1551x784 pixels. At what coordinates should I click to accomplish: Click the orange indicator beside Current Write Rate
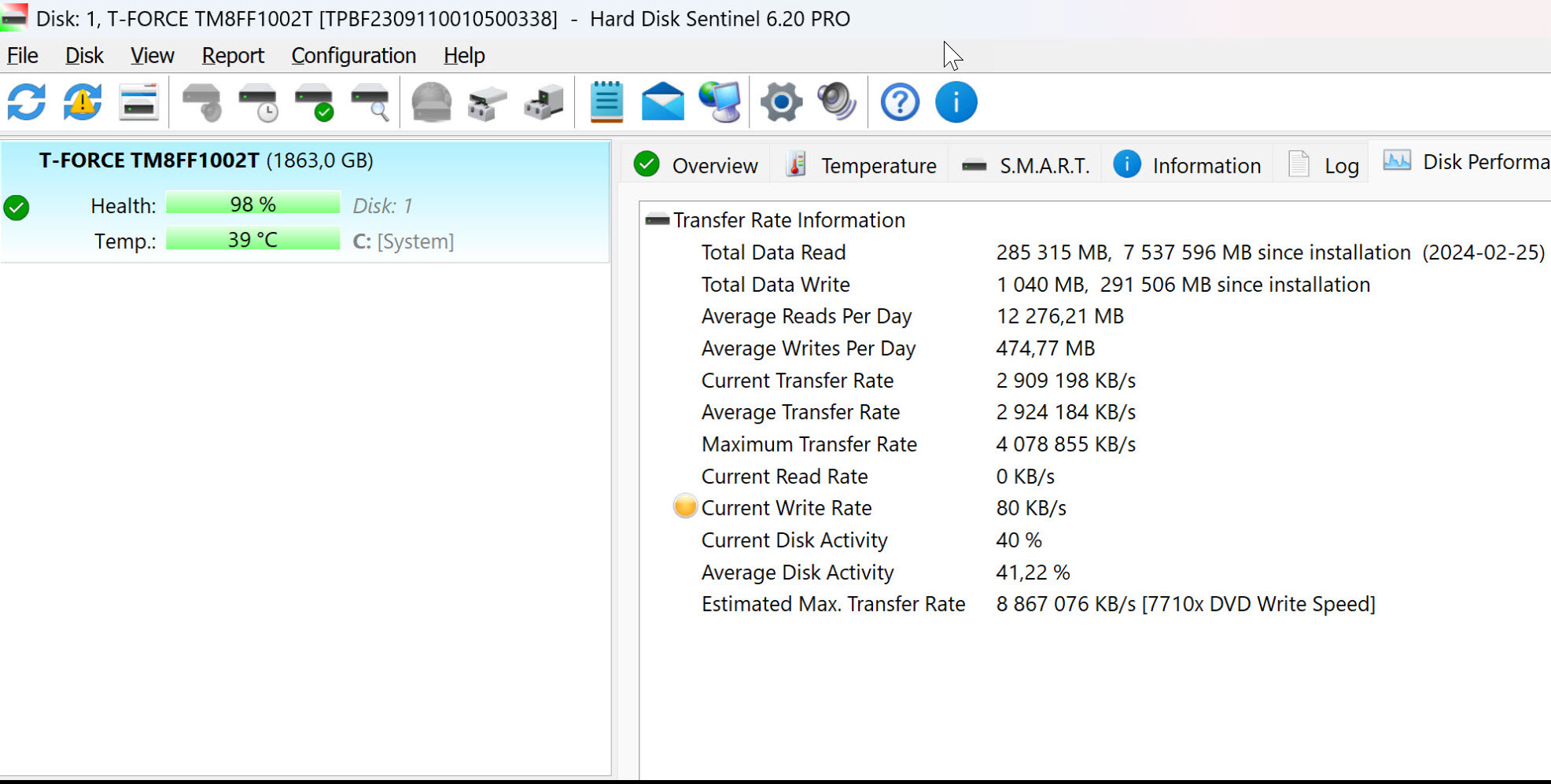pyautogui.click(x=685, y=506)
